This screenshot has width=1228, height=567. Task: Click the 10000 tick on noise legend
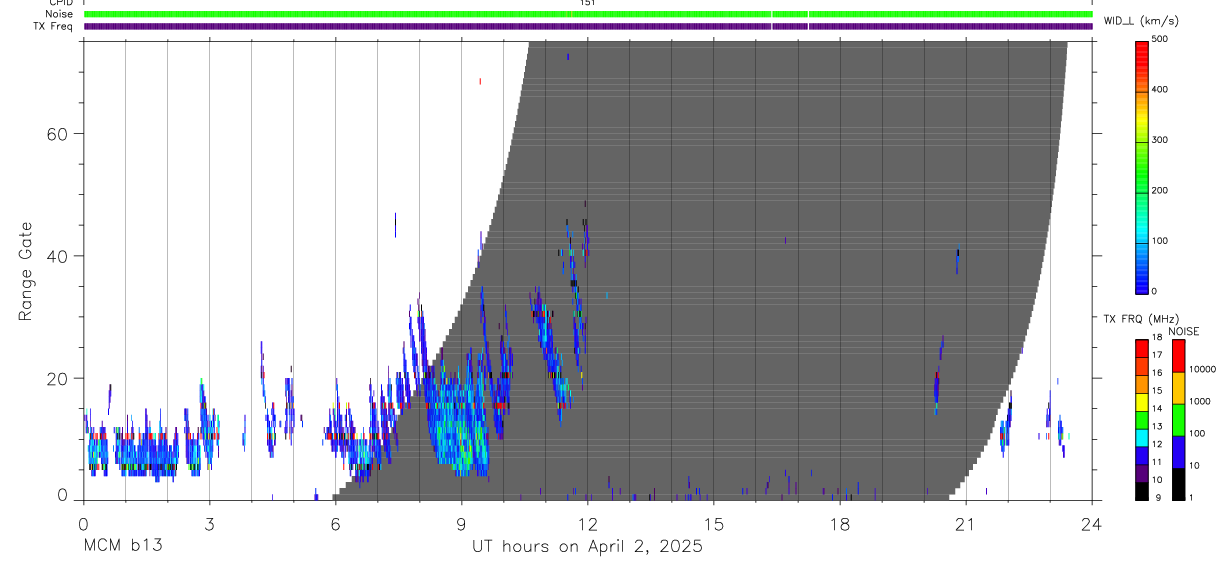pos(1203,369)
